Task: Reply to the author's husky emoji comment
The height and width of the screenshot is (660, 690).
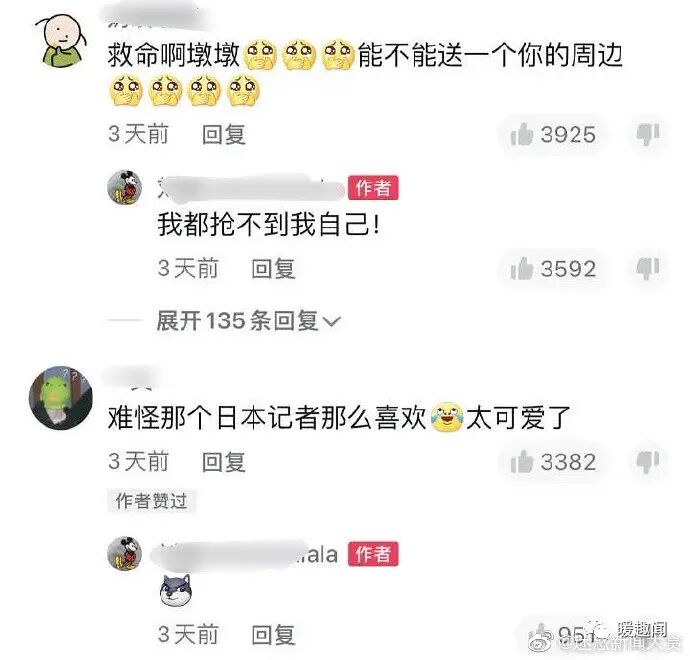Action: (273, 634)
